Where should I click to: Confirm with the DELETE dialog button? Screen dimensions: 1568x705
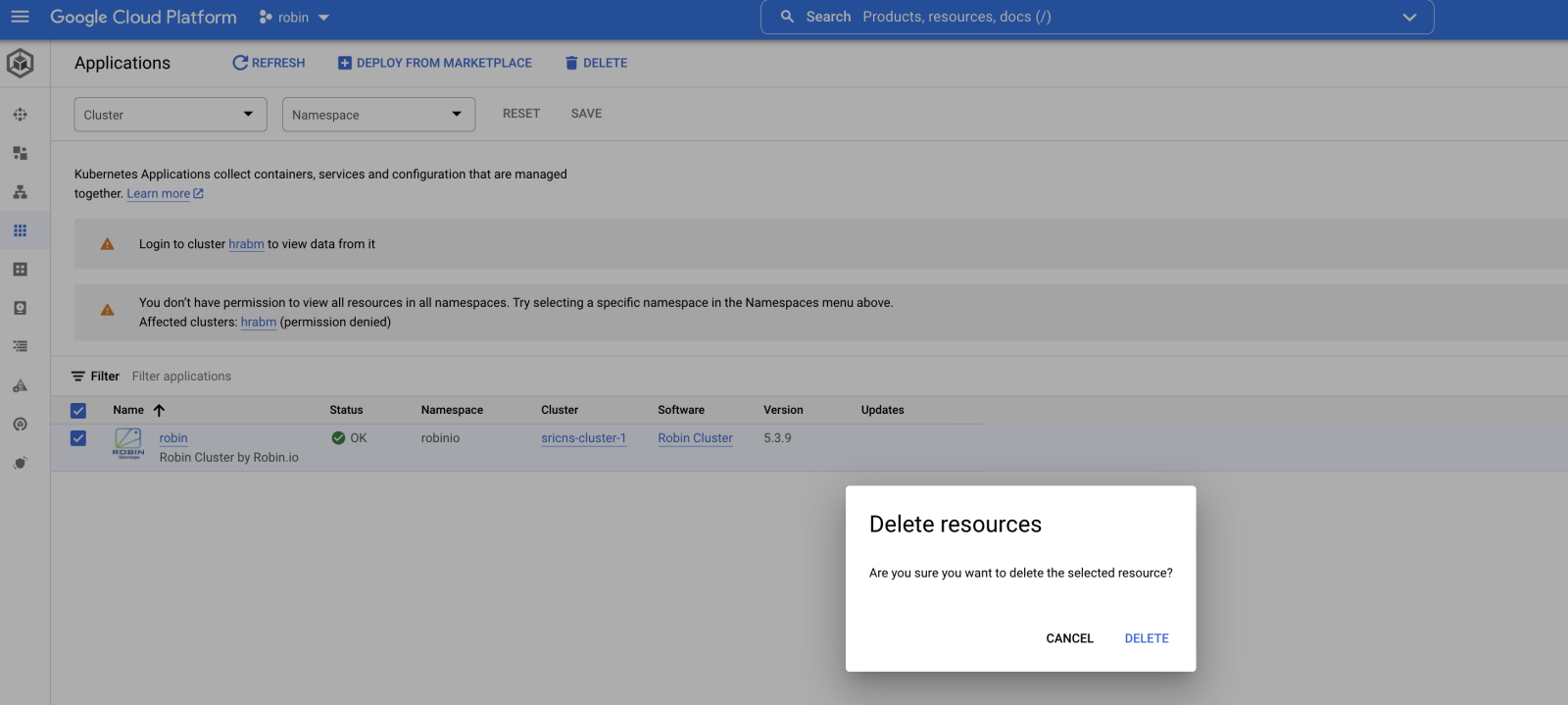click(x=1146, y=638)
